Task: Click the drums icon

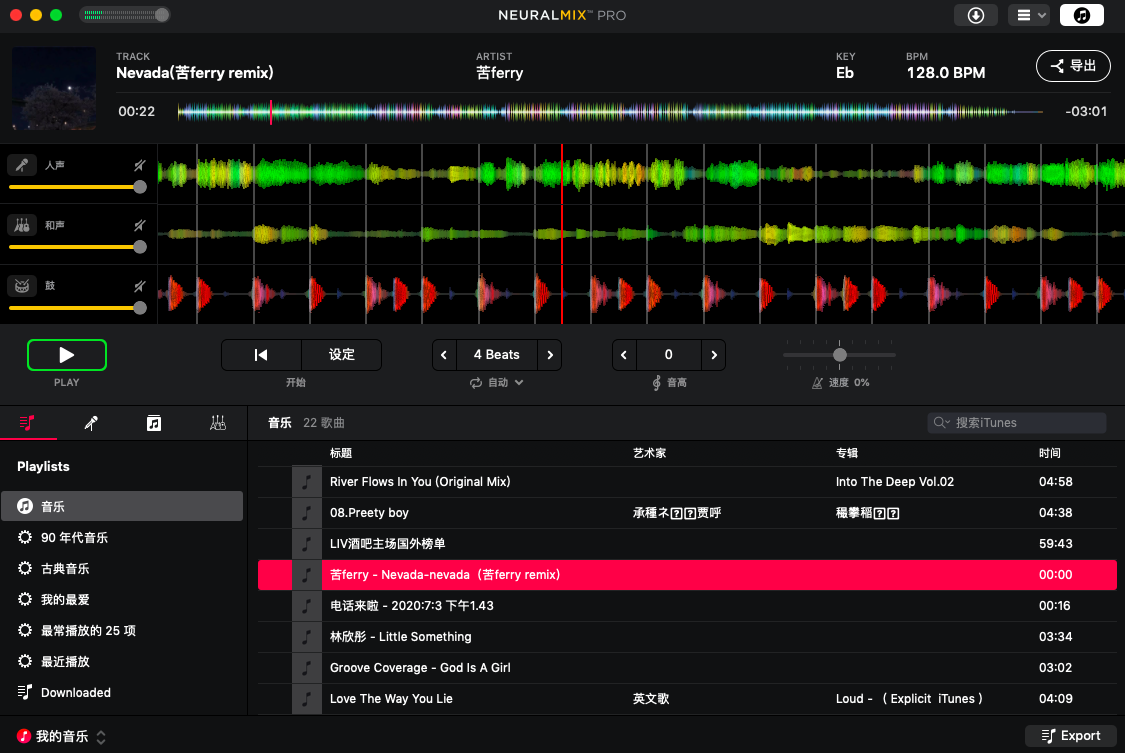Action: [x=22, y=285]
